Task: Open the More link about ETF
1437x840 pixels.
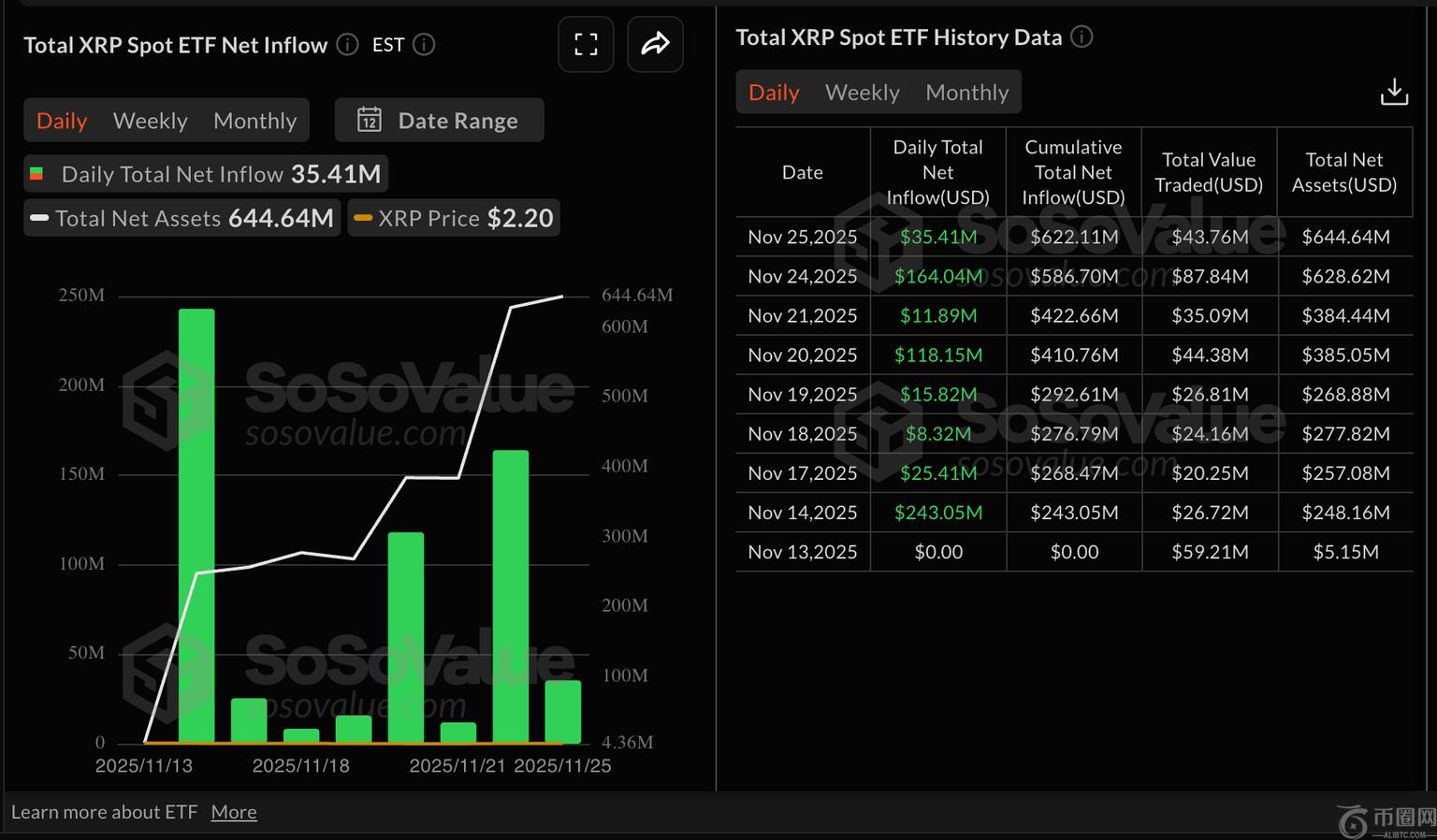Action: pyautogui.click(x=234, y=812)
